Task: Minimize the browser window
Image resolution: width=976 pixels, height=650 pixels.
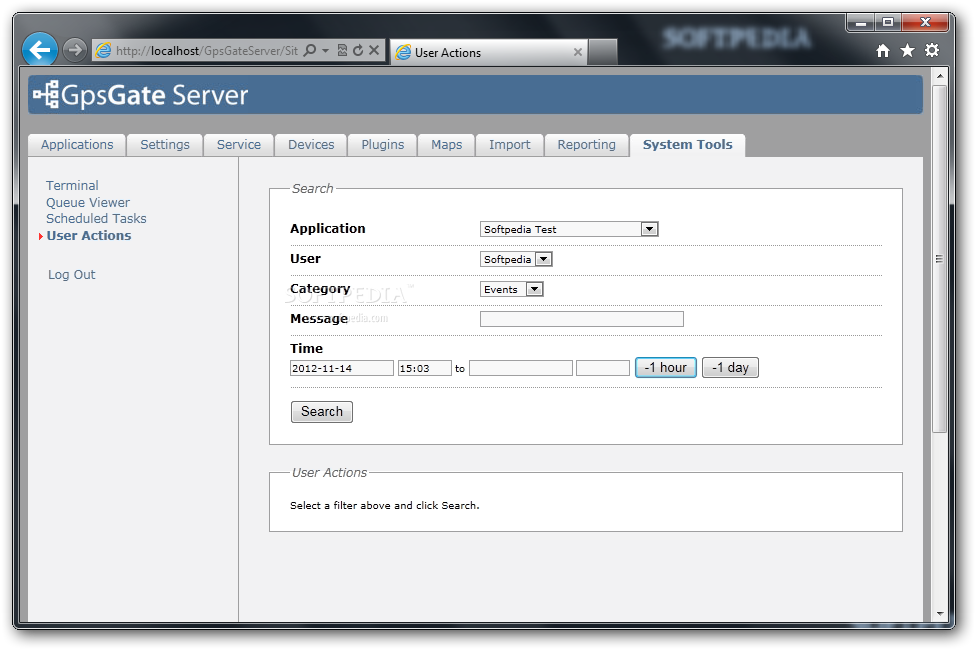Action: point(861,22)
